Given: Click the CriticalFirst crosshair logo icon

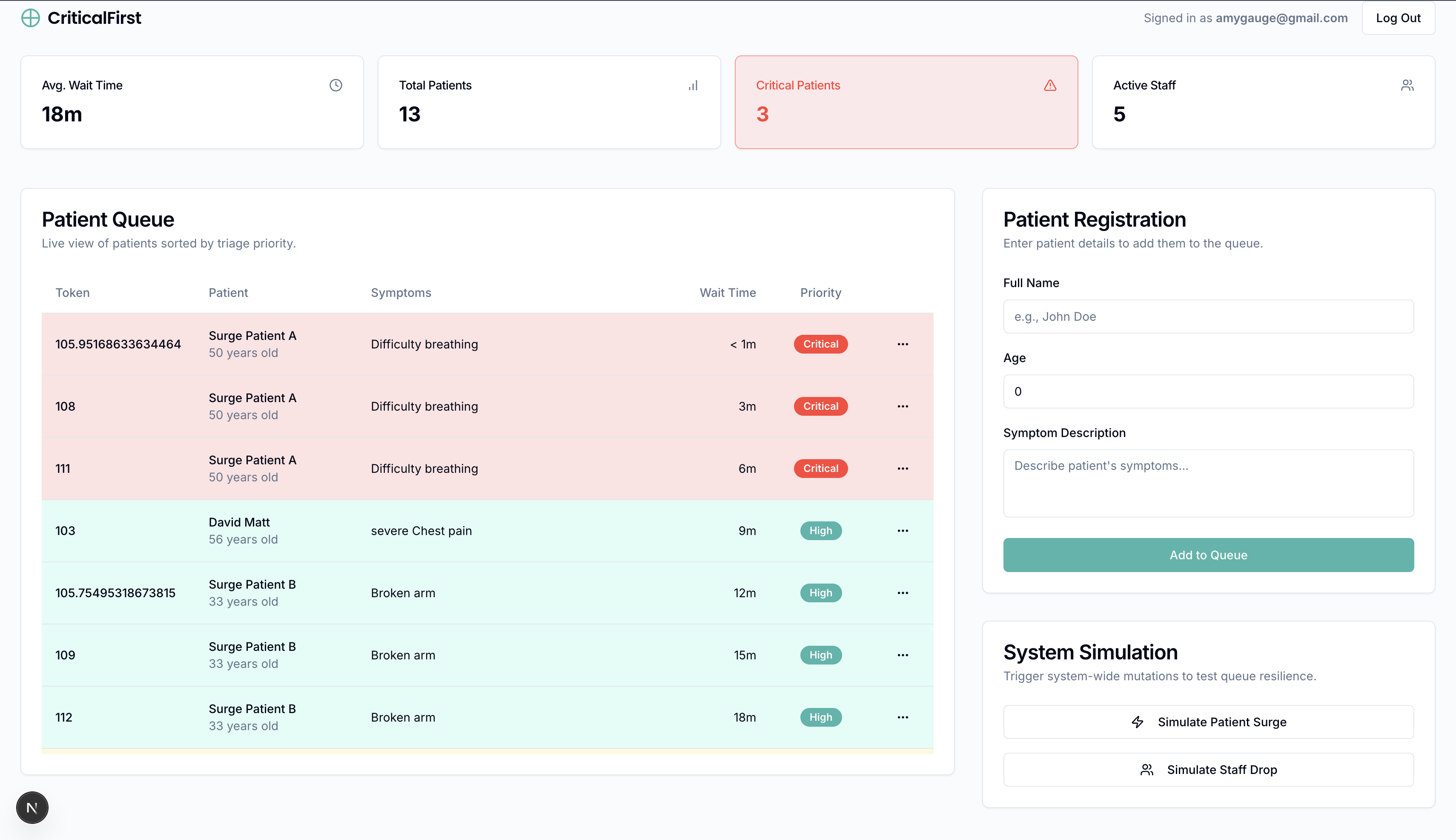Looking at the screenshot, I should 31,18.
